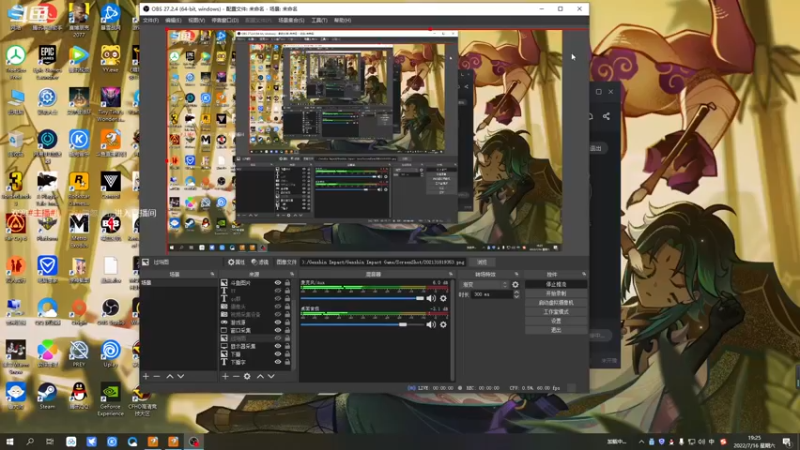Image resolution: width=800 pixels, height=450 pixels.
Task: Open the 滤镜 filters button in source toolbar
Action: coord(260,262)
